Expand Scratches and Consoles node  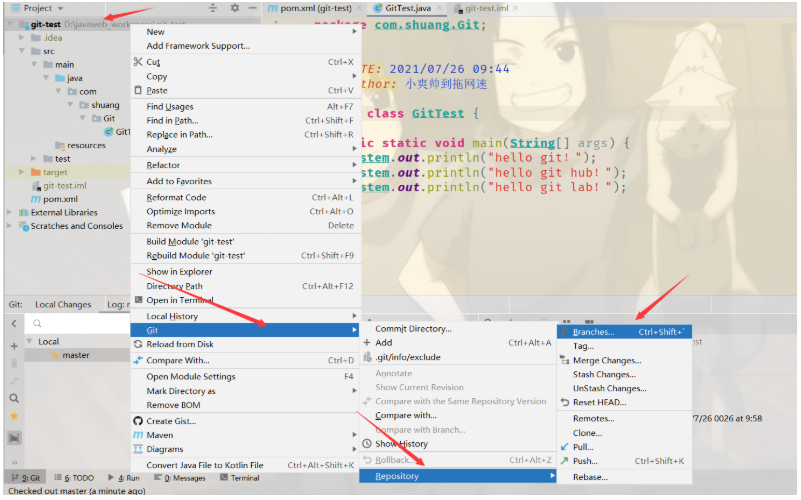point(9,226)
